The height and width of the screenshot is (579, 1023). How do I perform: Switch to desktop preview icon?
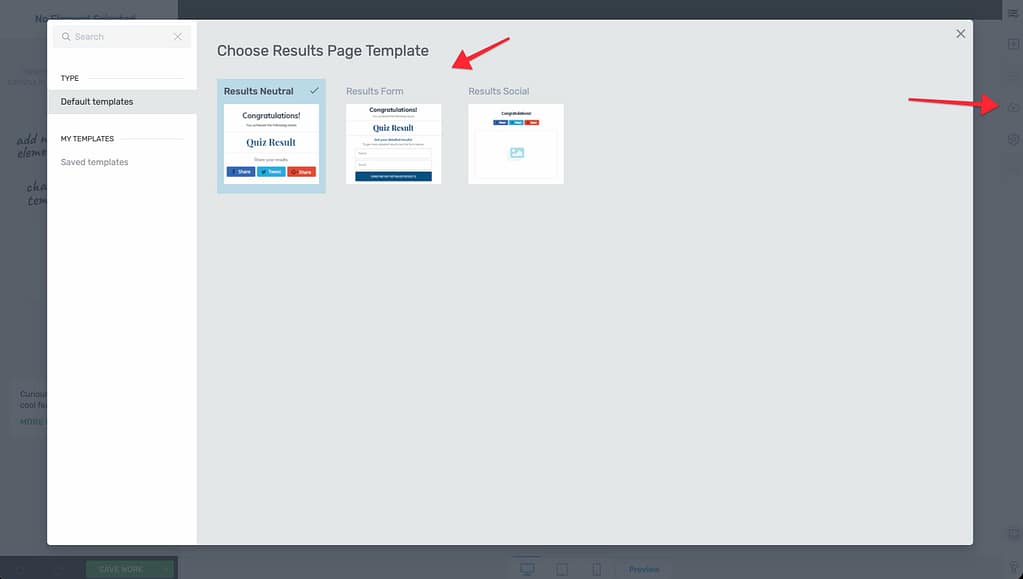[x=527, y=569]
